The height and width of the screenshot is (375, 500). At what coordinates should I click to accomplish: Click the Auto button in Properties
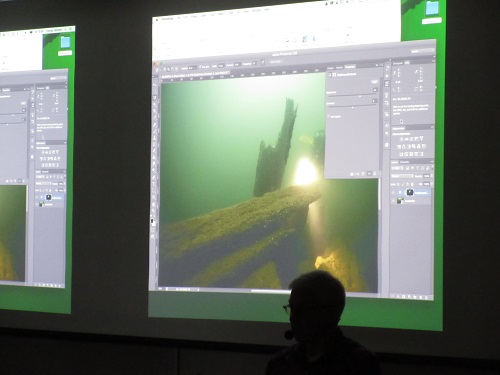[x=375, y=82]
